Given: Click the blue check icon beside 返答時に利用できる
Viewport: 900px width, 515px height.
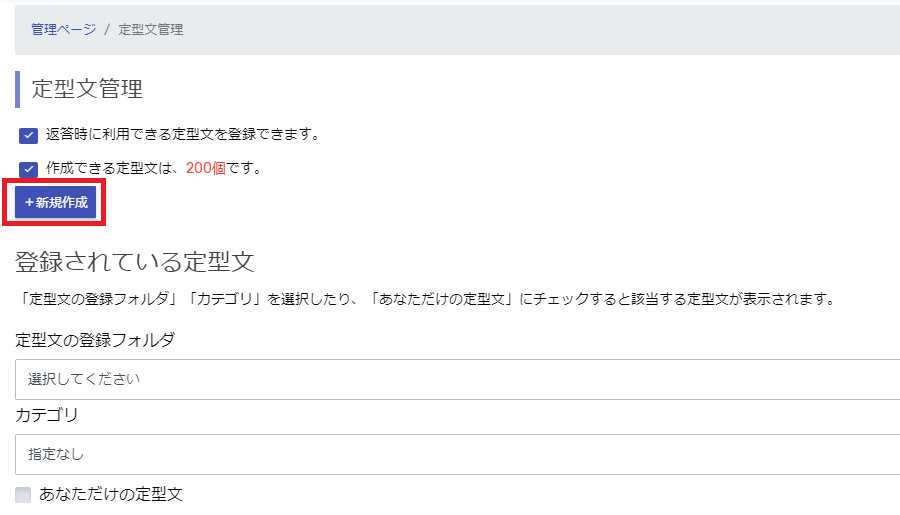Looking at the screenshot, I should tap(28, 135).
